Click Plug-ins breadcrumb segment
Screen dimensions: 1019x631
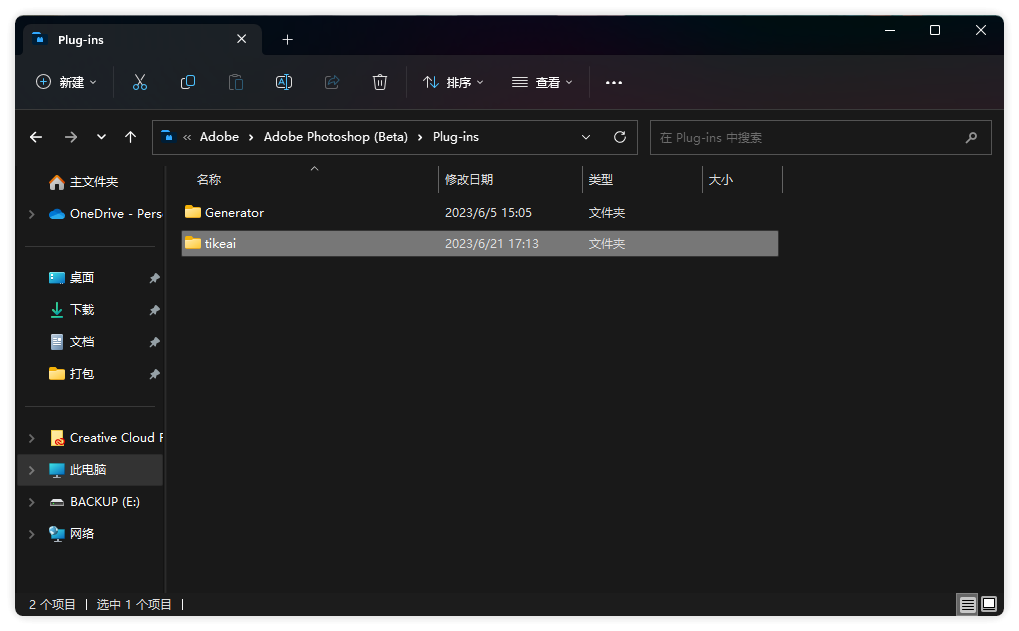click(456, 137)
